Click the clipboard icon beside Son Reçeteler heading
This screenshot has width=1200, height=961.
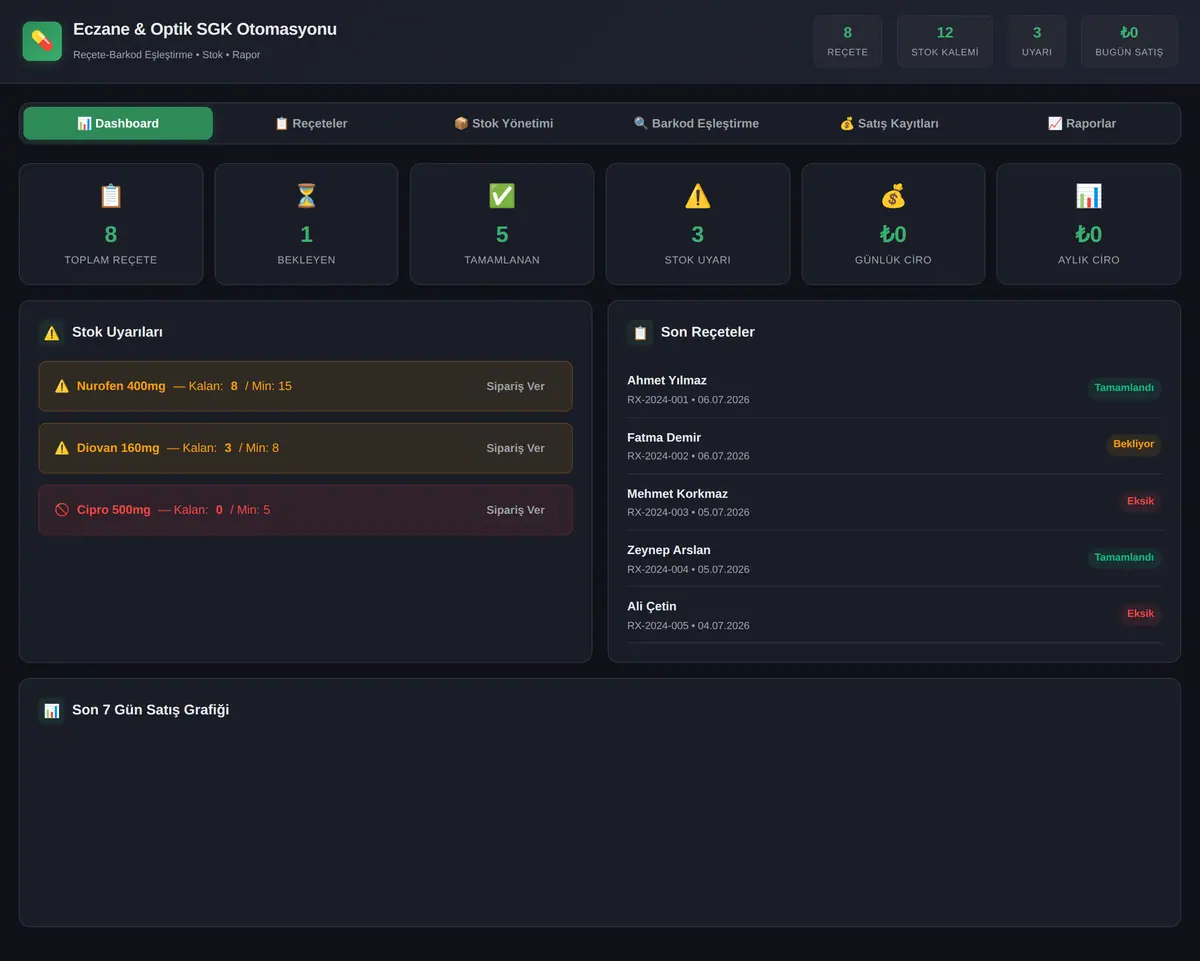coord(640,333)
